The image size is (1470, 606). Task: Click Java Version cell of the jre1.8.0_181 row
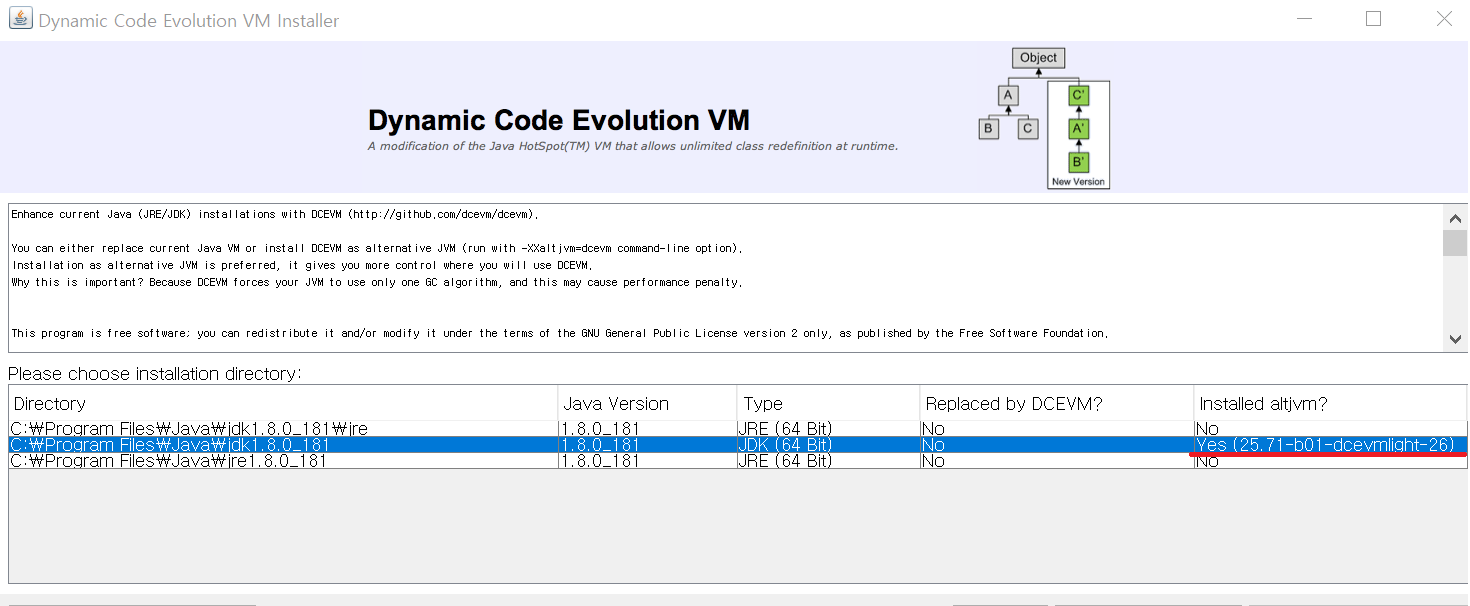(x=647, y=461)
